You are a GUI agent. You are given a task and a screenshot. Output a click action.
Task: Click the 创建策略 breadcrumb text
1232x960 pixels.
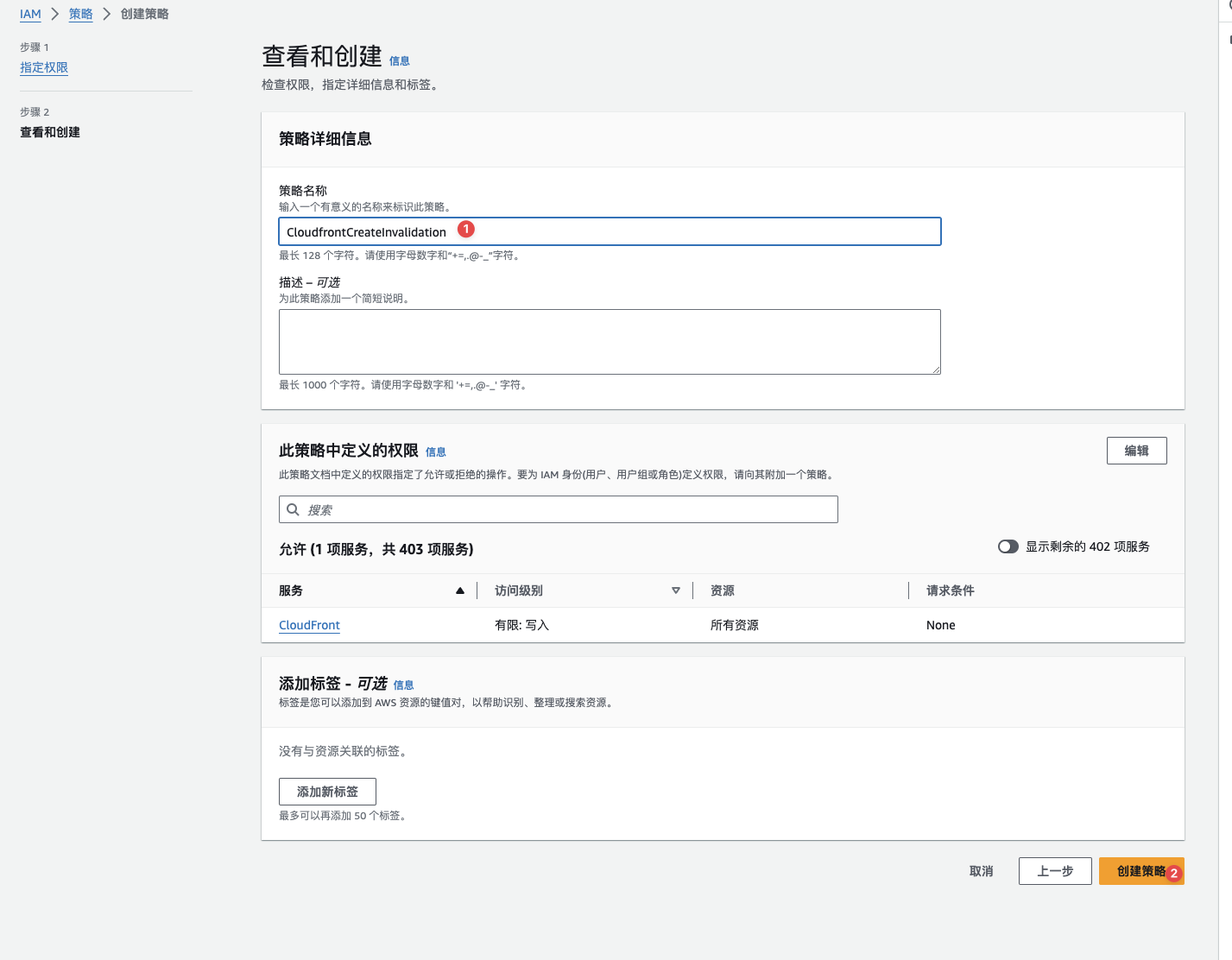pos(145,14)
